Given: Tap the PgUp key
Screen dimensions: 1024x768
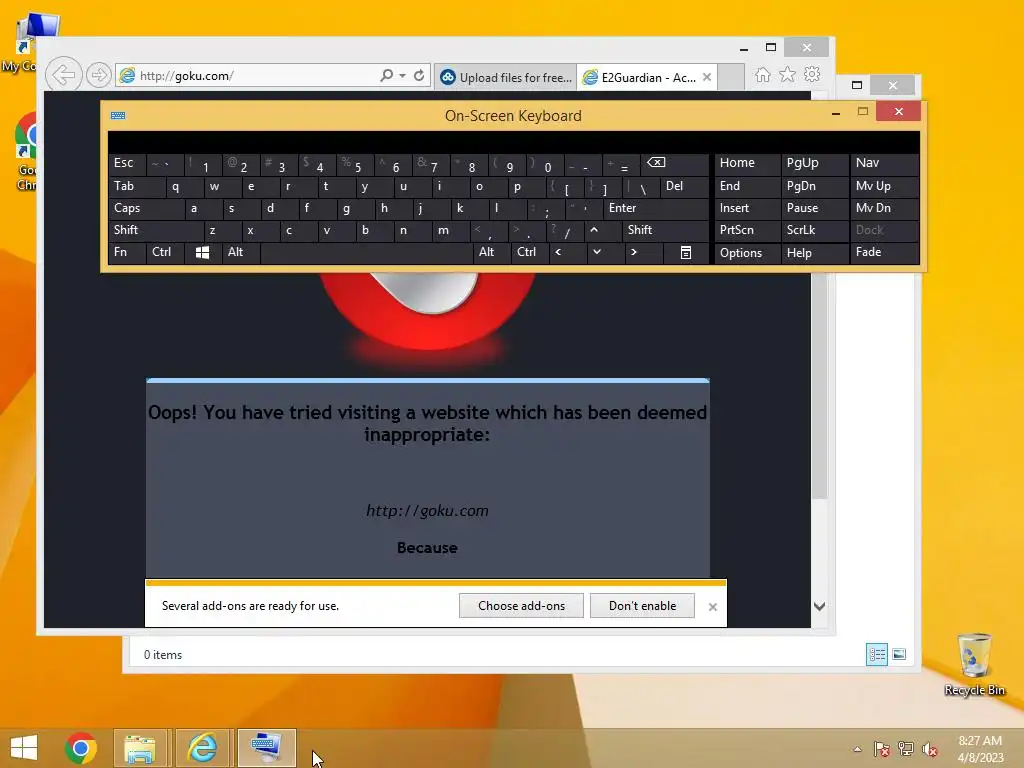Looking at the screenshot, I should point(814,163).
